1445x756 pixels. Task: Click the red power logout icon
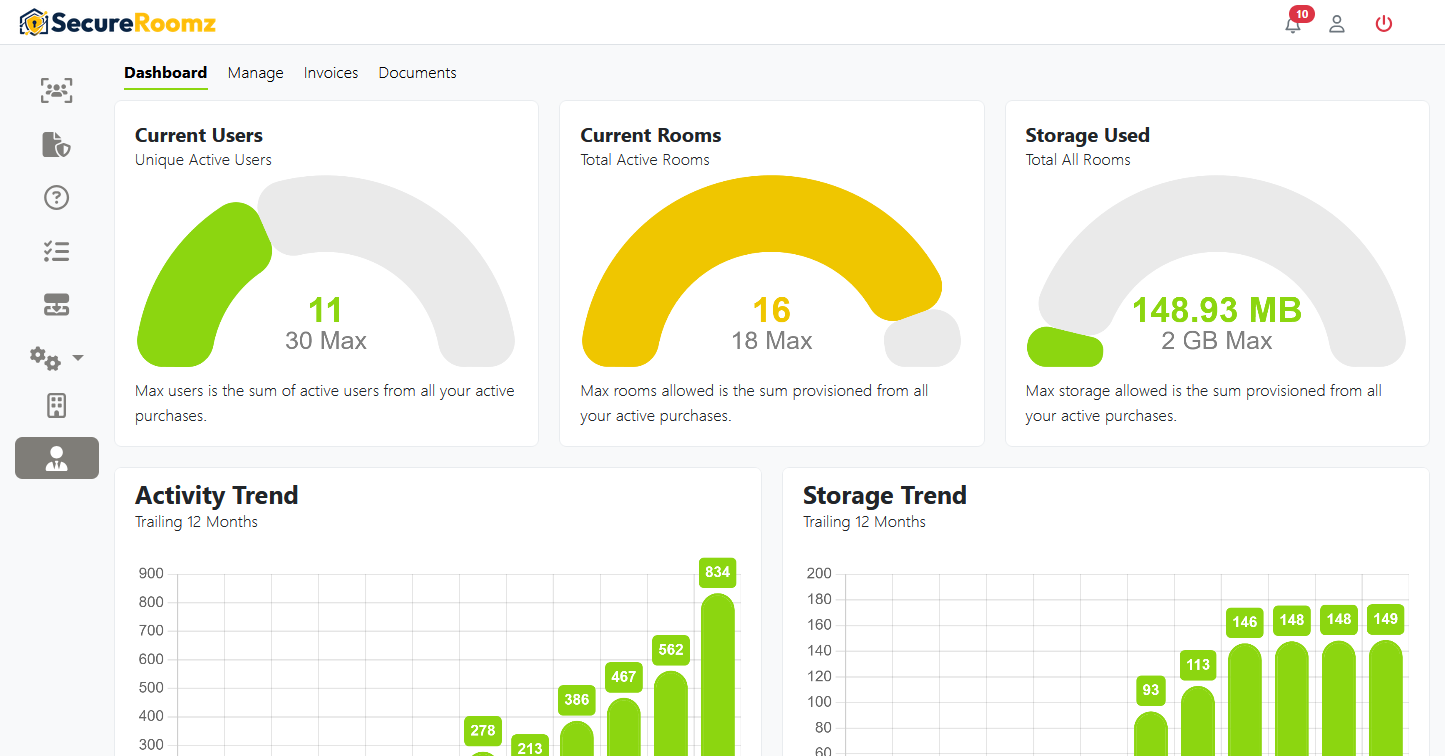[x=1384, y=23]
